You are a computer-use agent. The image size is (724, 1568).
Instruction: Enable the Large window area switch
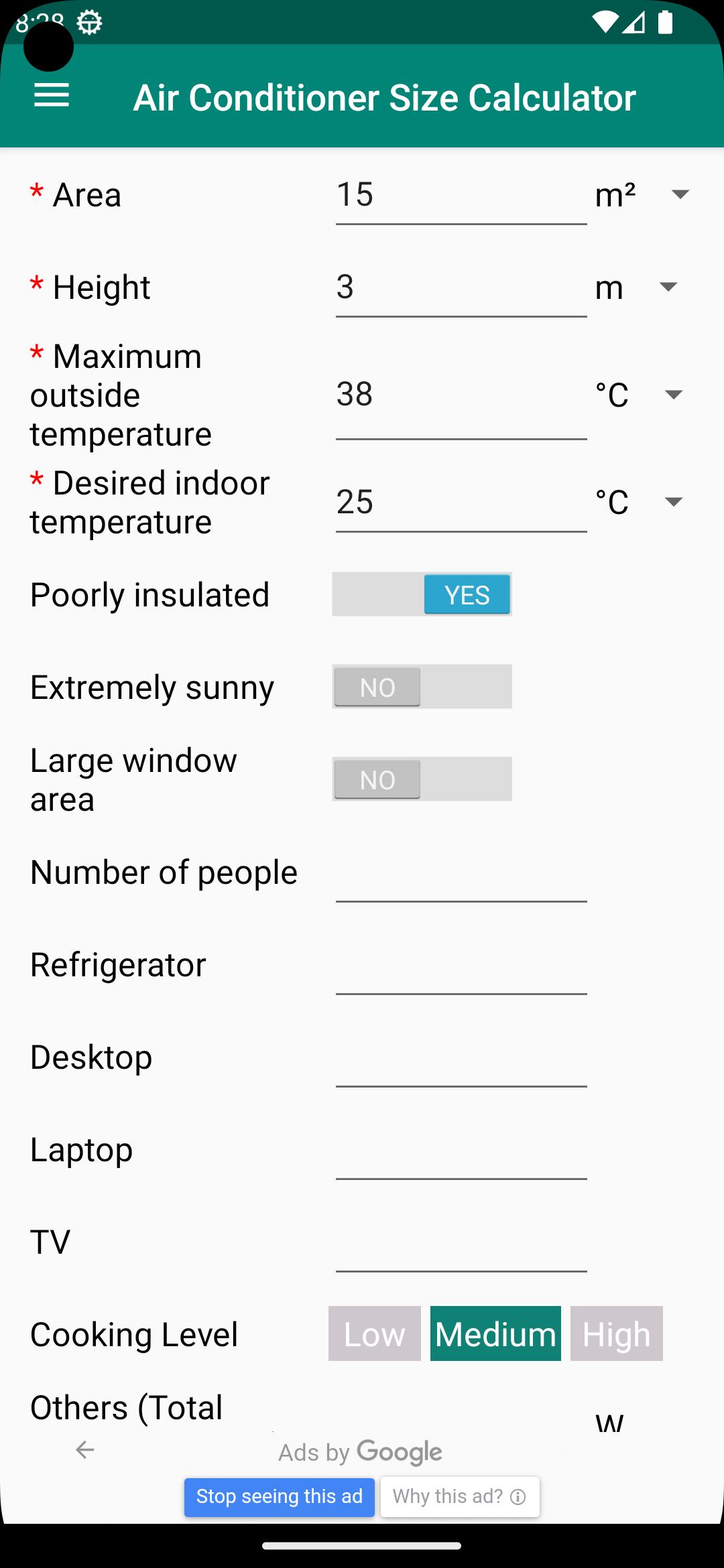click(422, 779)
